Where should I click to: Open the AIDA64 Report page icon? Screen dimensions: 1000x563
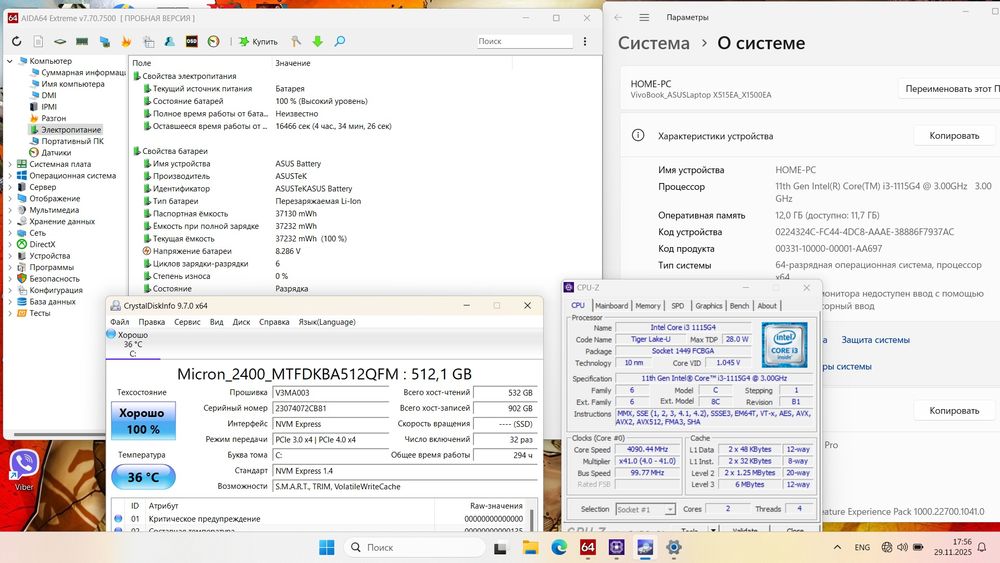coord(38,41)
